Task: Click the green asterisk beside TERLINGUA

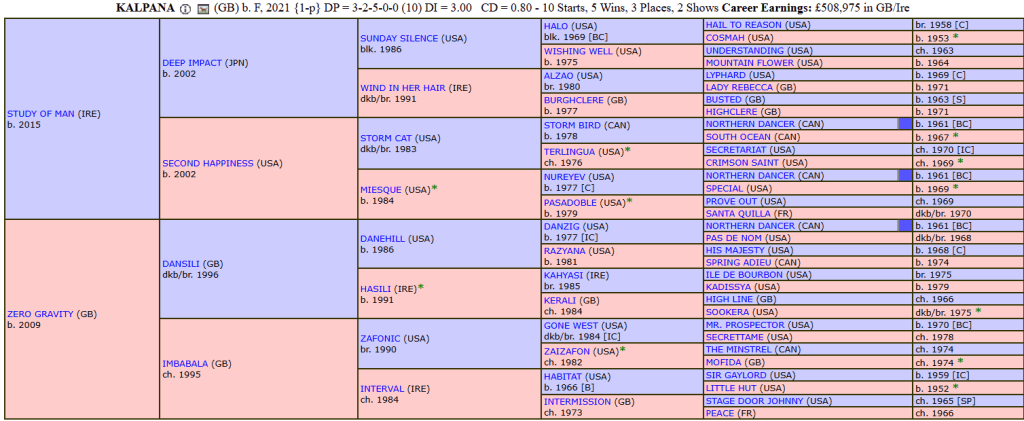Action: (x=628, y=149)
